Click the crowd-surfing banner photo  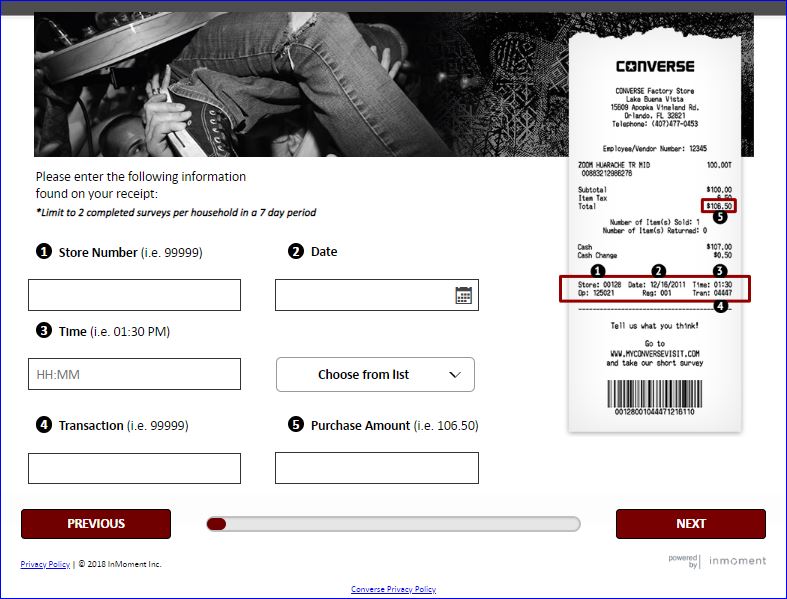coord(301,84)
